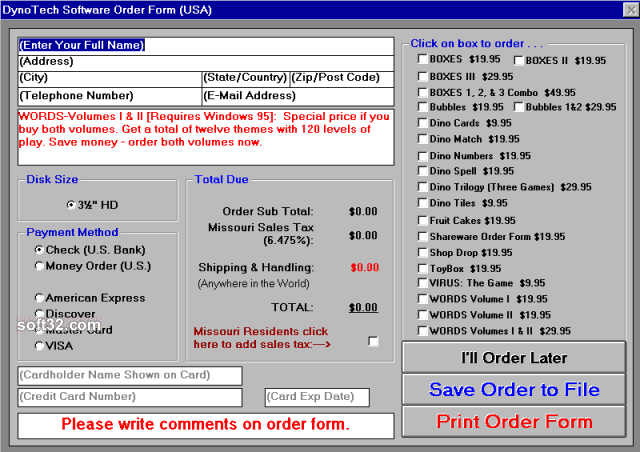Select Dino Numbers $19.95 checkbox

point(422,156)
